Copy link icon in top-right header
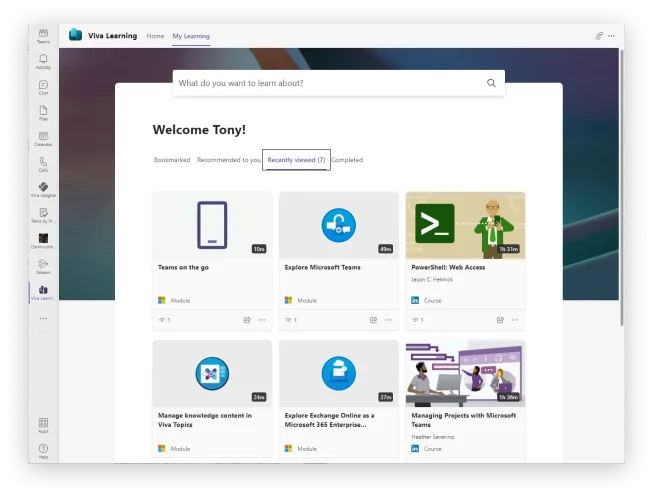653x496 pixels. click(599, 36)
